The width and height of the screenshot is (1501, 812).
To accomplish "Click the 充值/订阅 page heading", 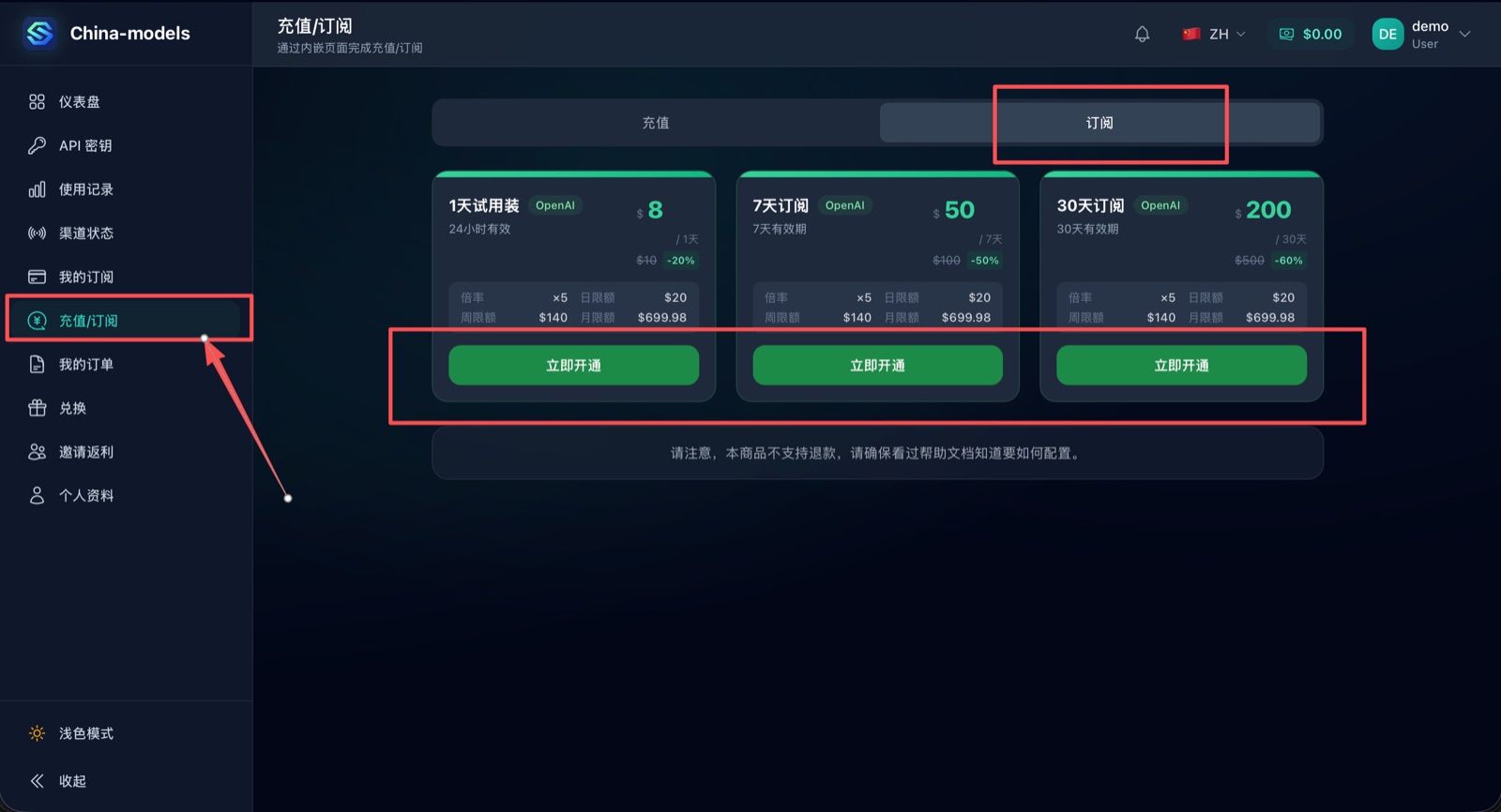I will coord(314,26).
